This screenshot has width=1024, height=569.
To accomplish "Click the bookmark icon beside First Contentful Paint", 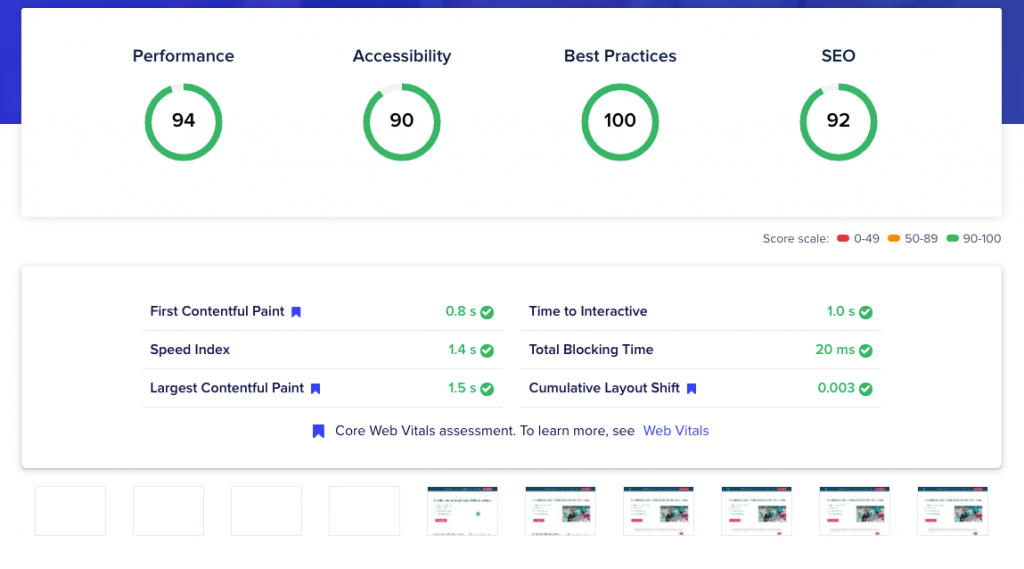I will coord(296,312).
